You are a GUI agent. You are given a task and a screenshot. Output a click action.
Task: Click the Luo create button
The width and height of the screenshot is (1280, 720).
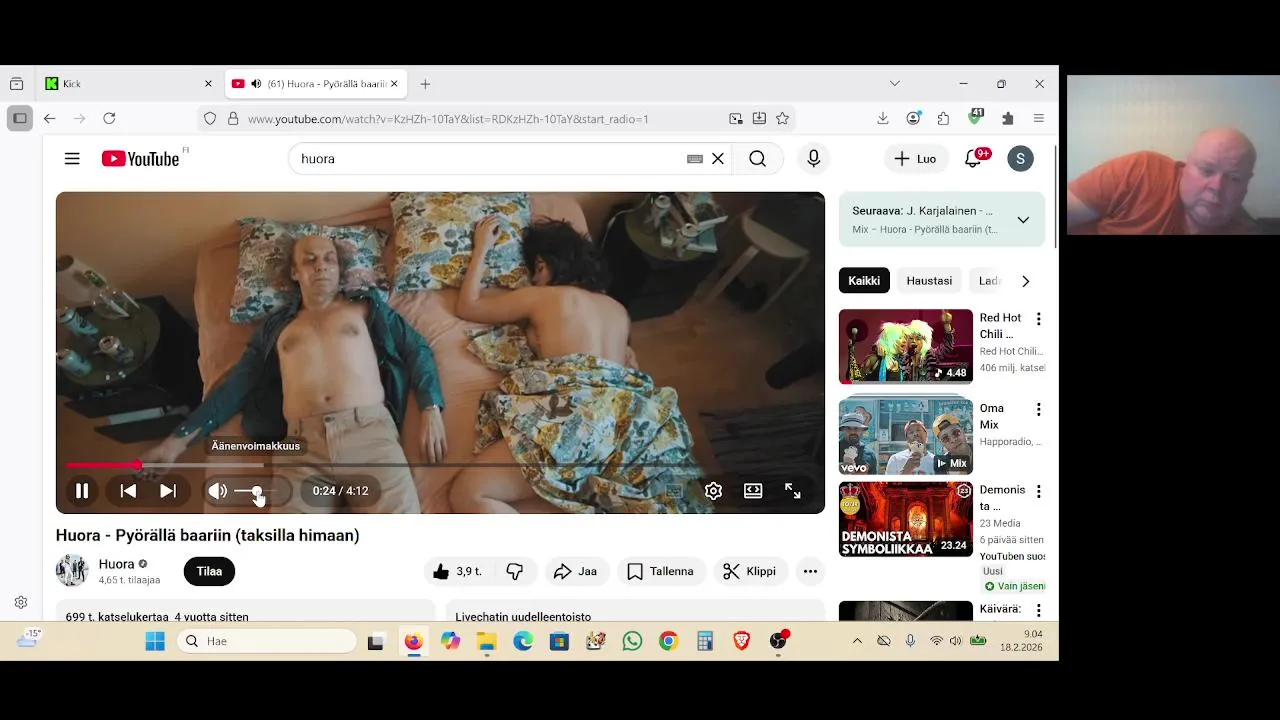tap(915, 158)
